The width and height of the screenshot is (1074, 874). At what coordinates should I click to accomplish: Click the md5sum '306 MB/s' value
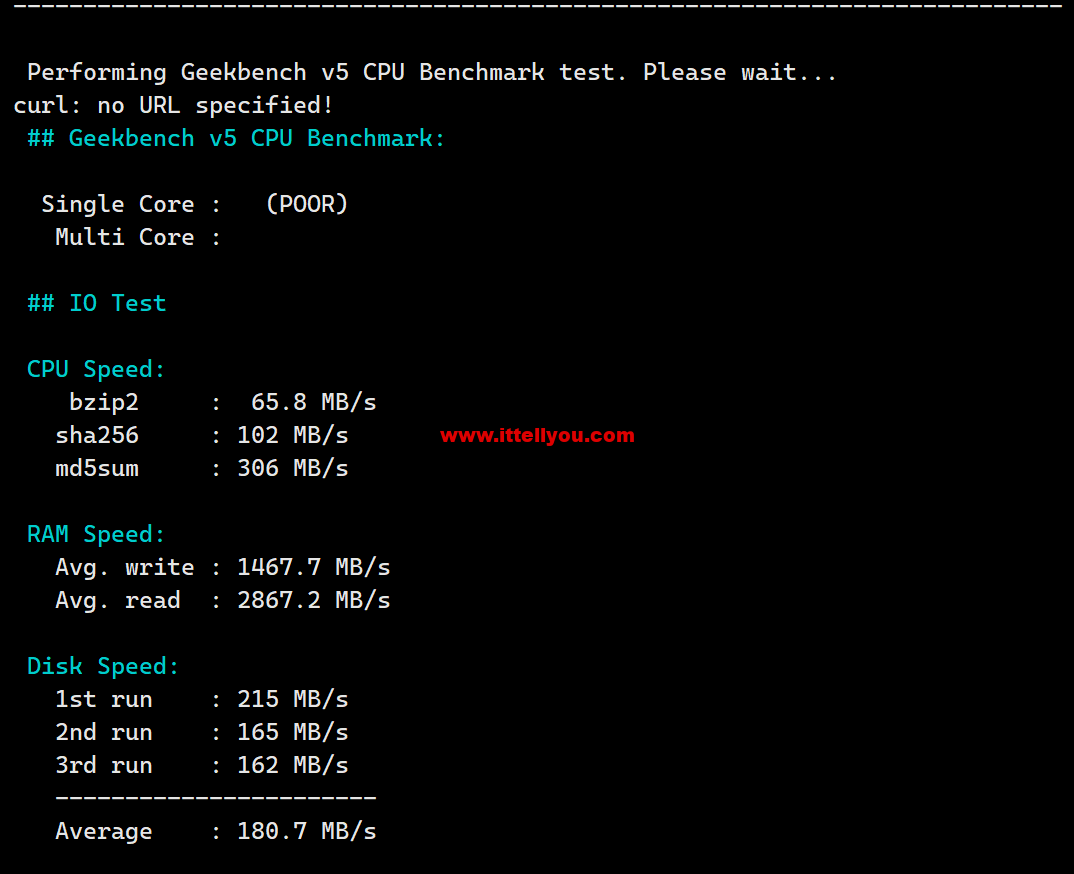coord(292,469)
